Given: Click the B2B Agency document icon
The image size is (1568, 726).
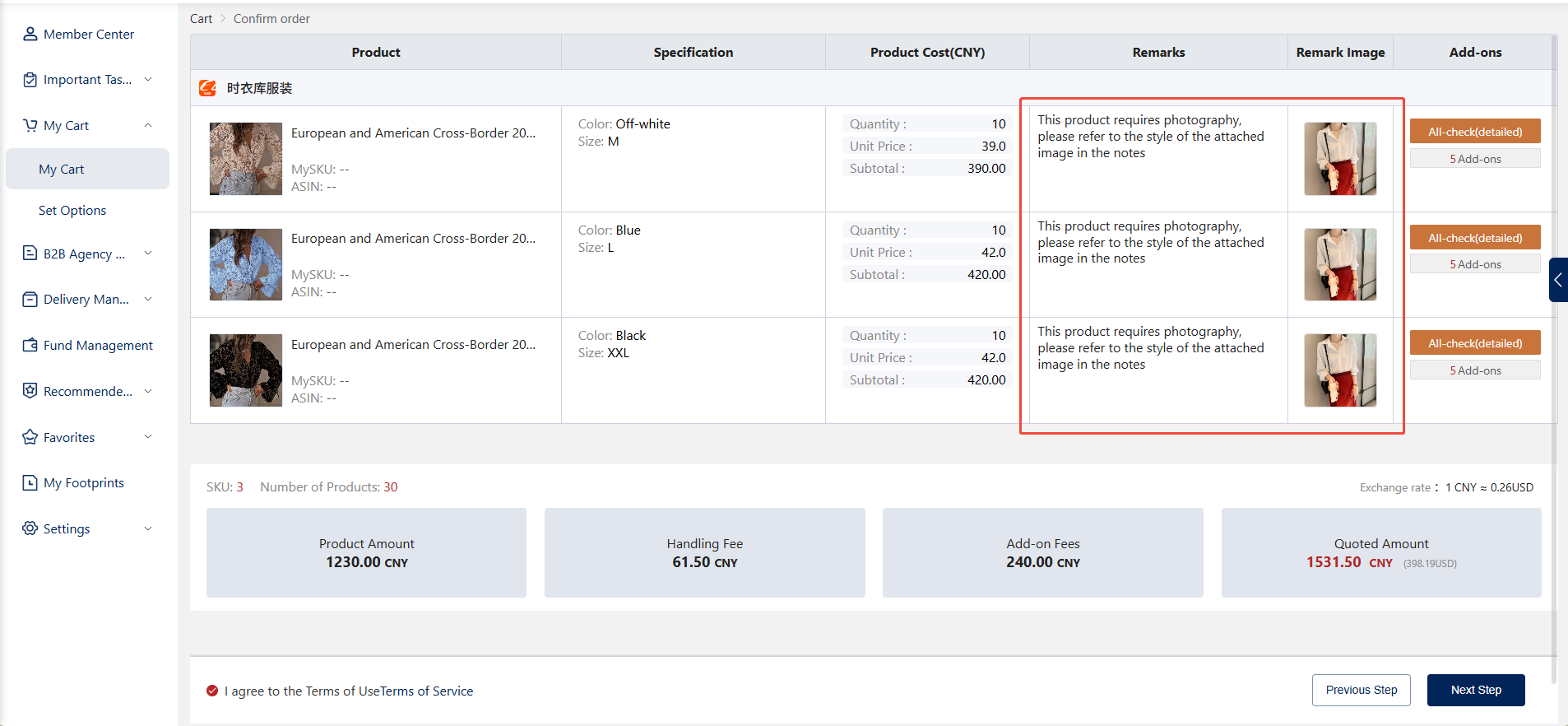Looking at the screenshot, I should point(30,254).
